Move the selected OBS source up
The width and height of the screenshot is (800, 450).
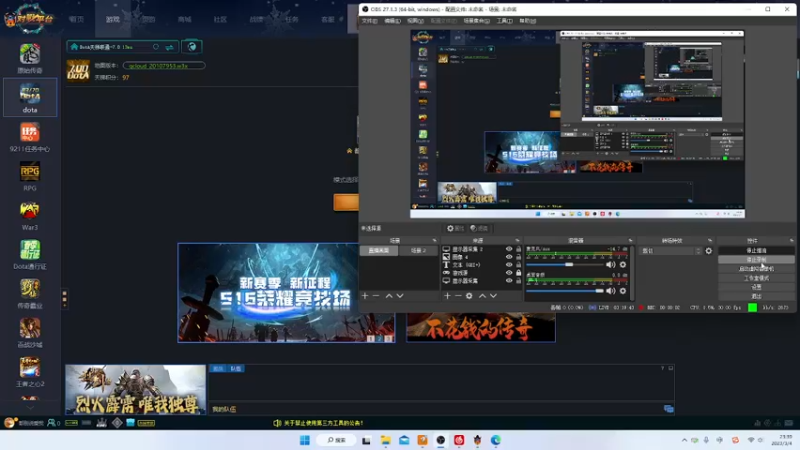click(482, 295)
